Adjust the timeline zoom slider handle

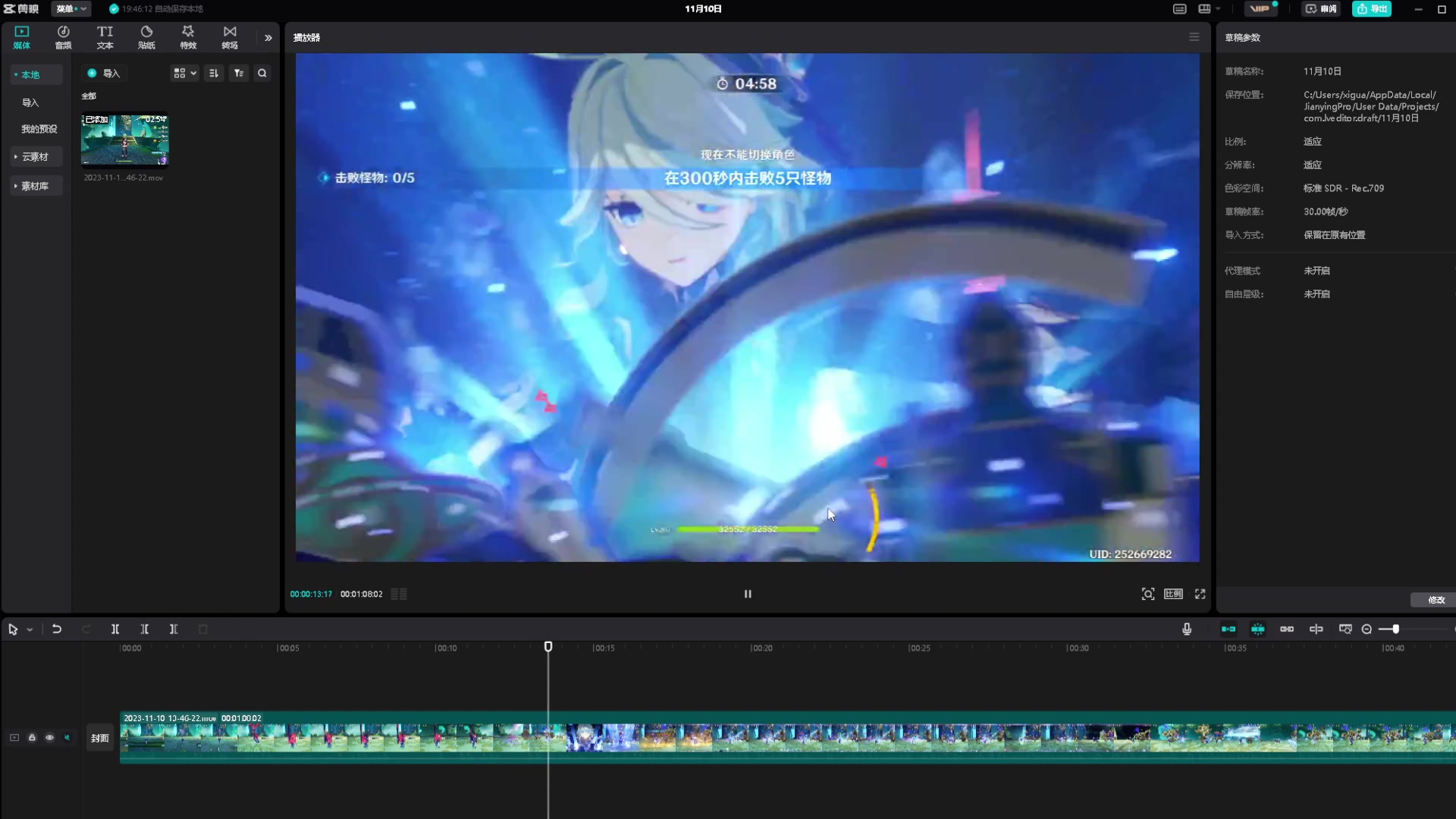click(x=1395, y=629)
